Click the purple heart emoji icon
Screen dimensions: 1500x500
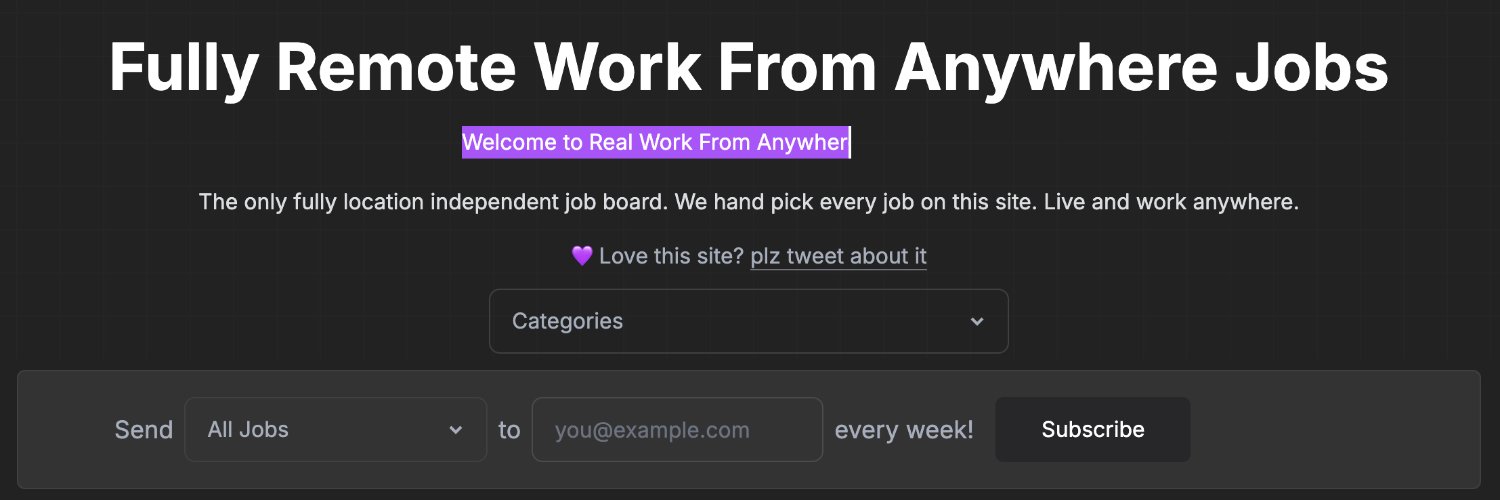click(582, 256)
